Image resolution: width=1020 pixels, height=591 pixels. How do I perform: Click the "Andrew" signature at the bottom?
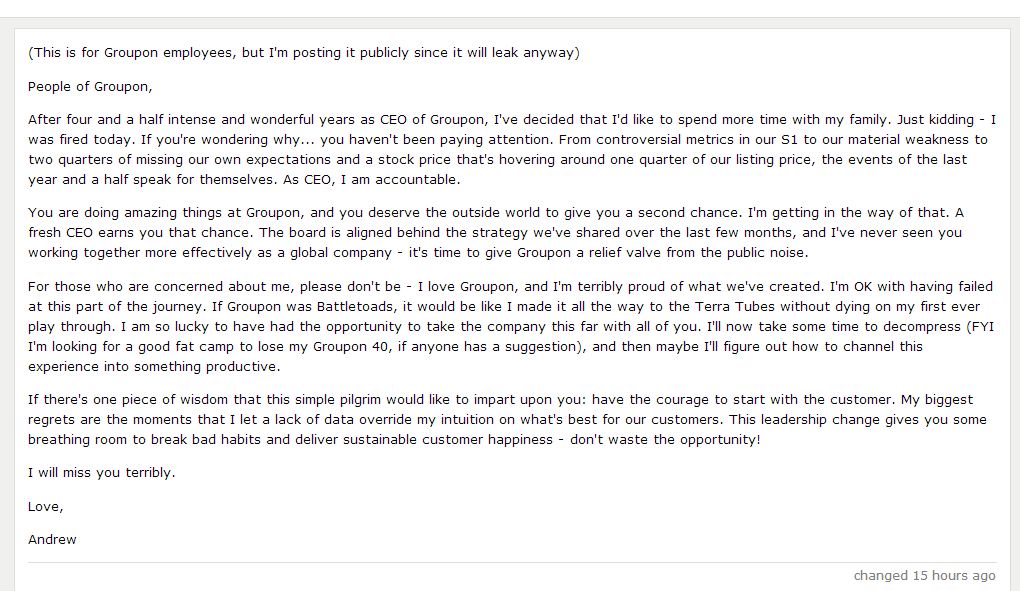(52, 539)
